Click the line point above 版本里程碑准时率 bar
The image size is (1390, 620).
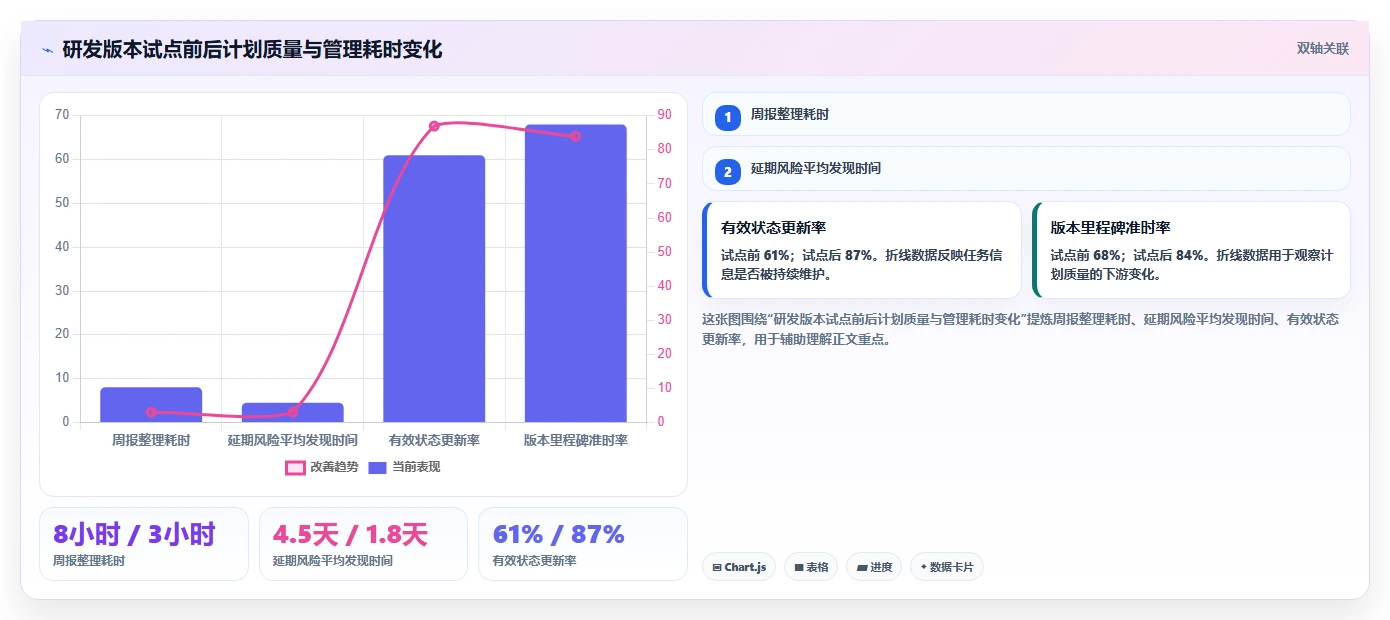click(576, 136)
